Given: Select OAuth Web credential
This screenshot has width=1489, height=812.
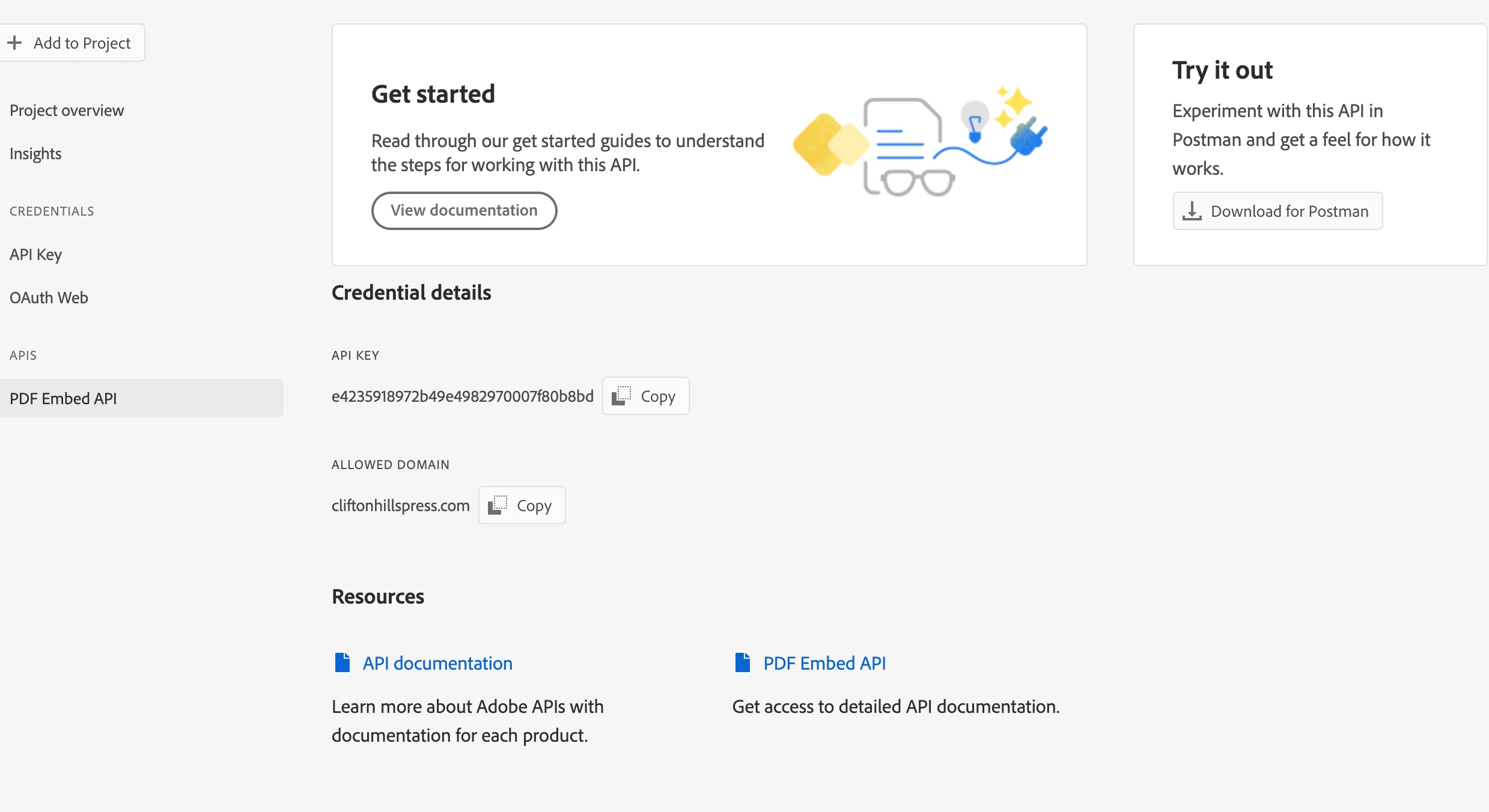Looking at the screenshot, I should 49,298.
